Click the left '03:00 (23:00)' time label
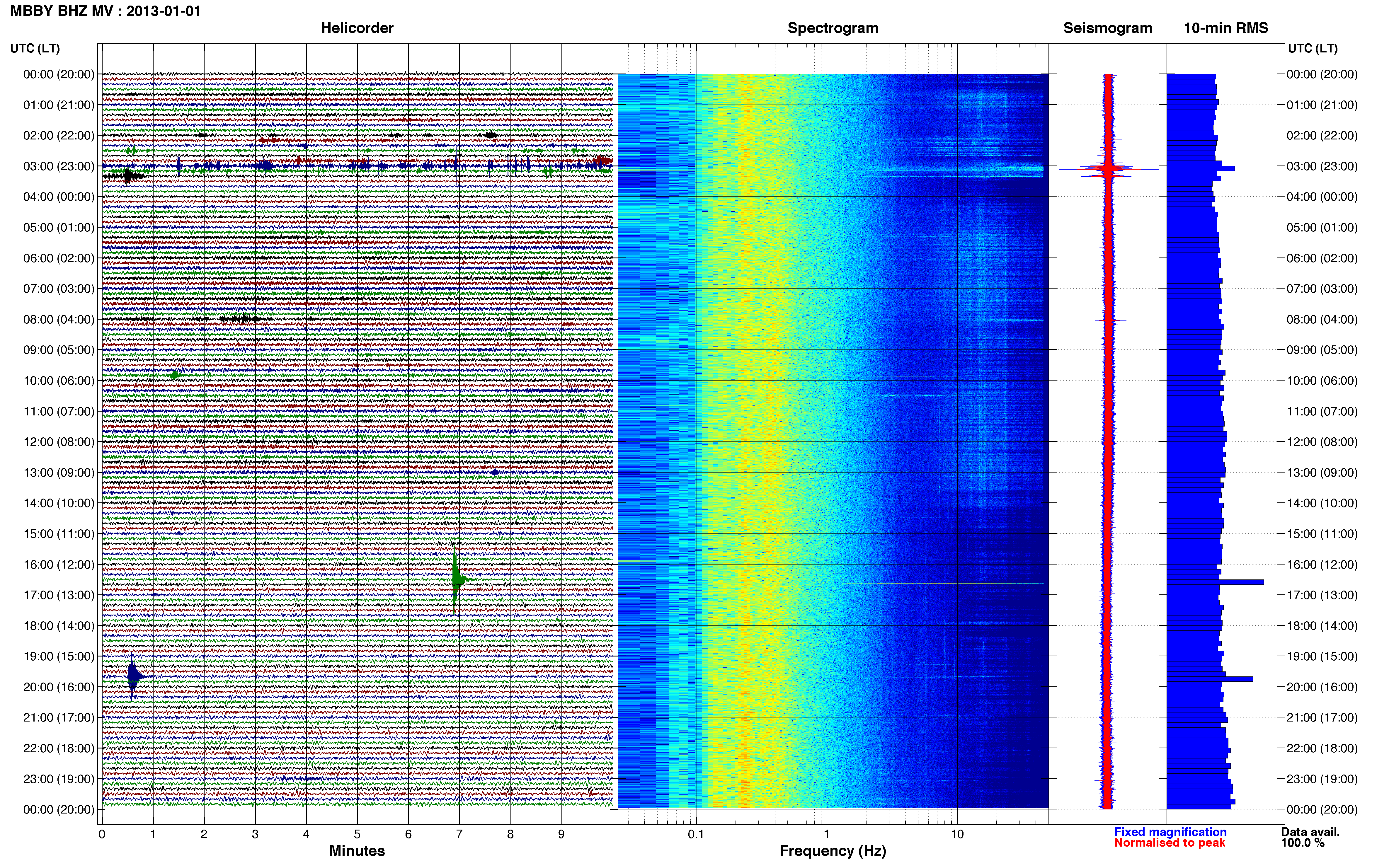The image size is (1389, 868). point(59,166)
